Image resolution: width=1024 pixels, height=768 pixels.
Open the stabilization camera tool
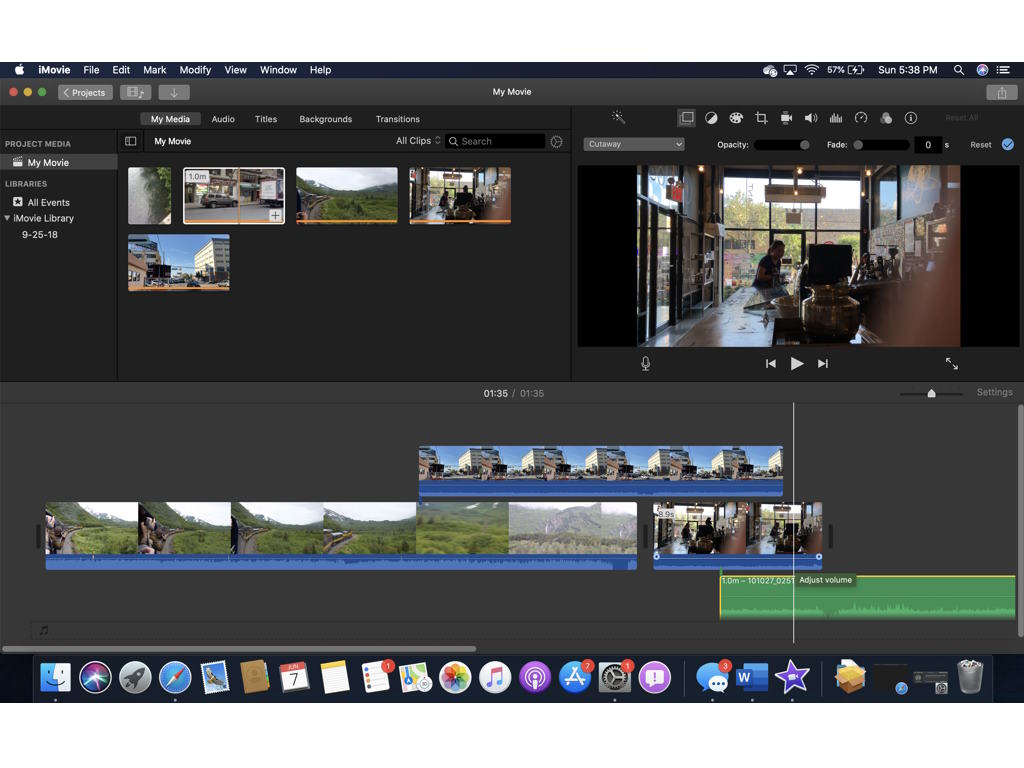pyautogui.click(x=786, y=118)
